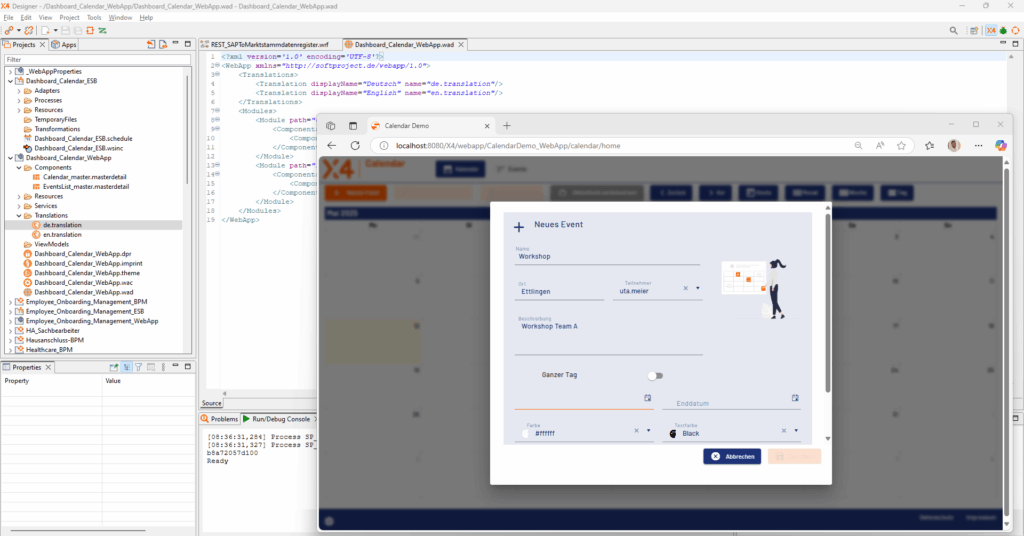
Task: Open the Farbe color dropdown
Action: tap(649, 431)
